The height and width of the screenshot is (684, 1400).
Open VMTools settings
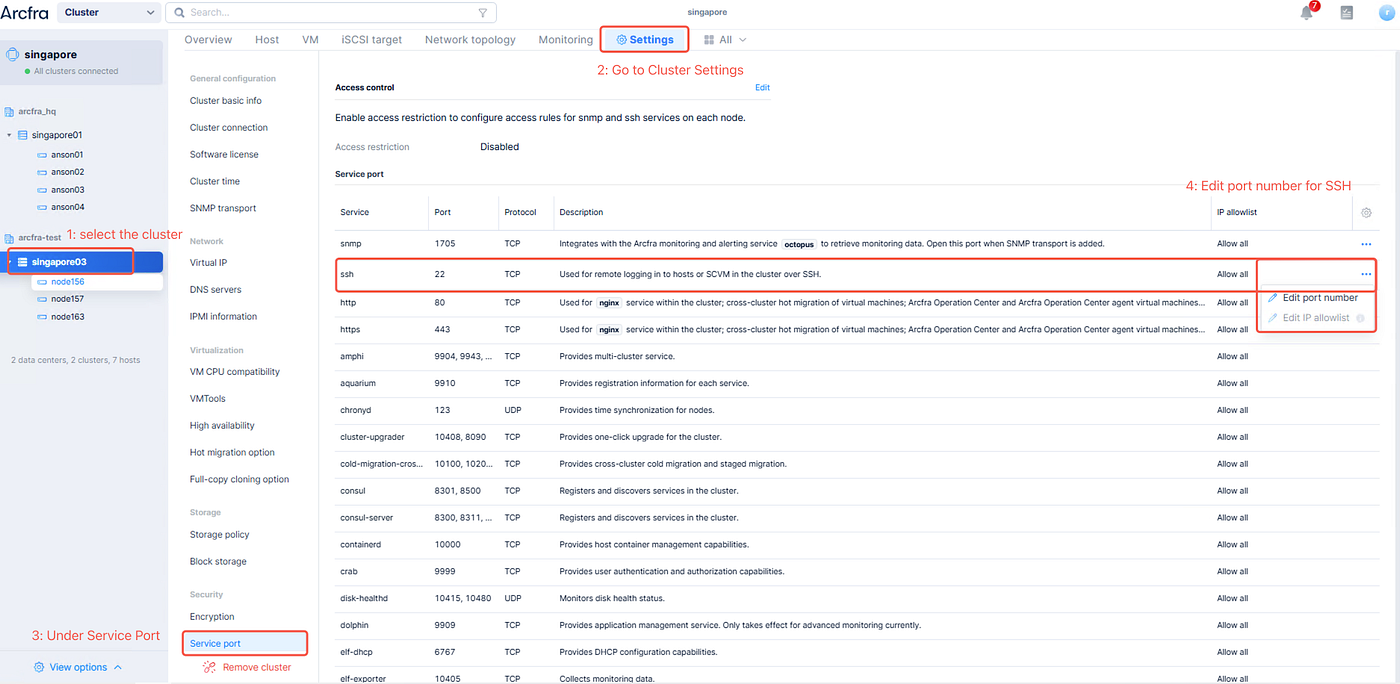click(x=210, y=399)
